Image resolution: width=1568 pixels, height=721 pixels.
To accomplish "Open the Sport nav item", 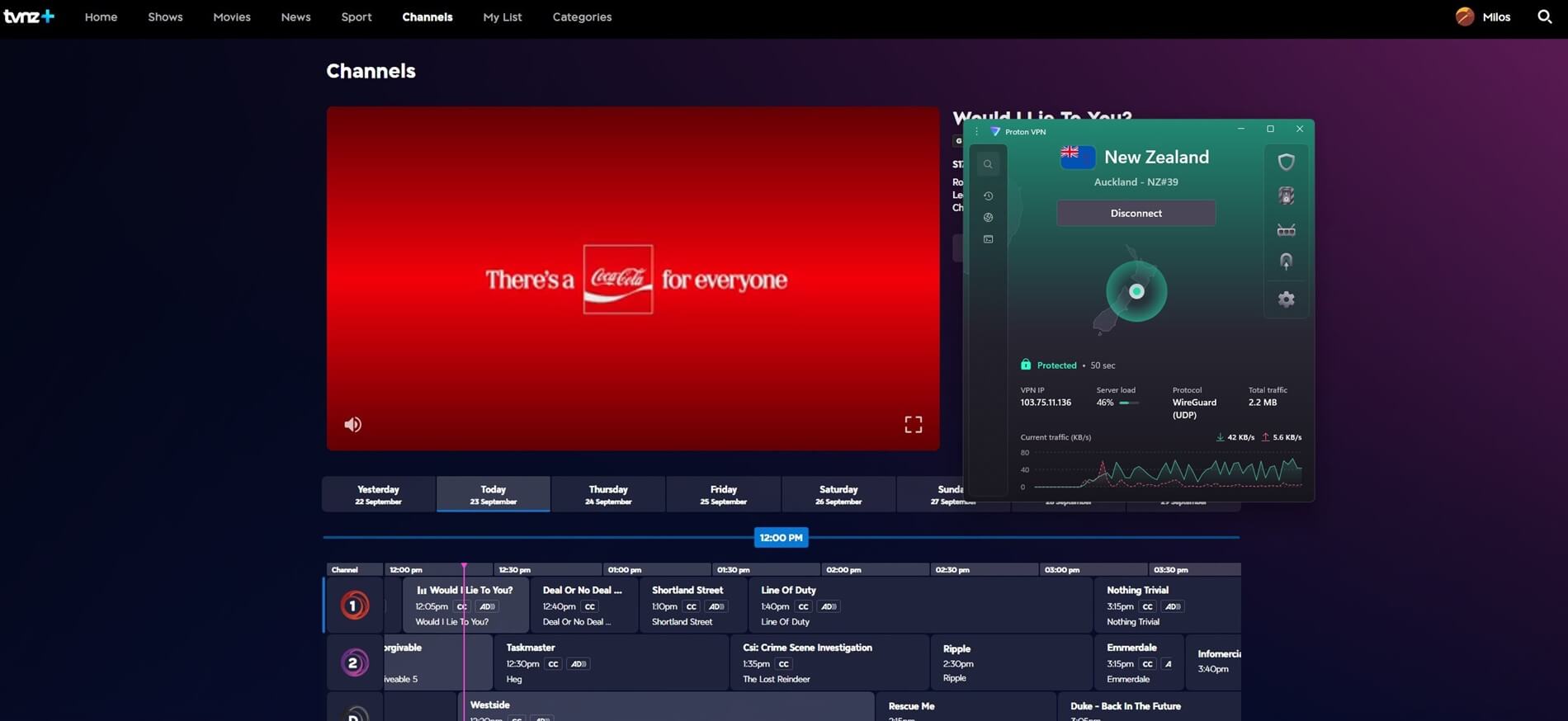I will (357, 16).
